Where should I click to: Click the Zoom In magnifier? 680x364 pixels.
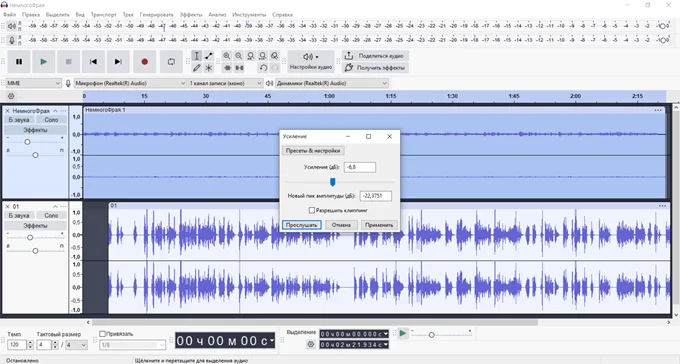pyautogui.click(x=227, y=56)
